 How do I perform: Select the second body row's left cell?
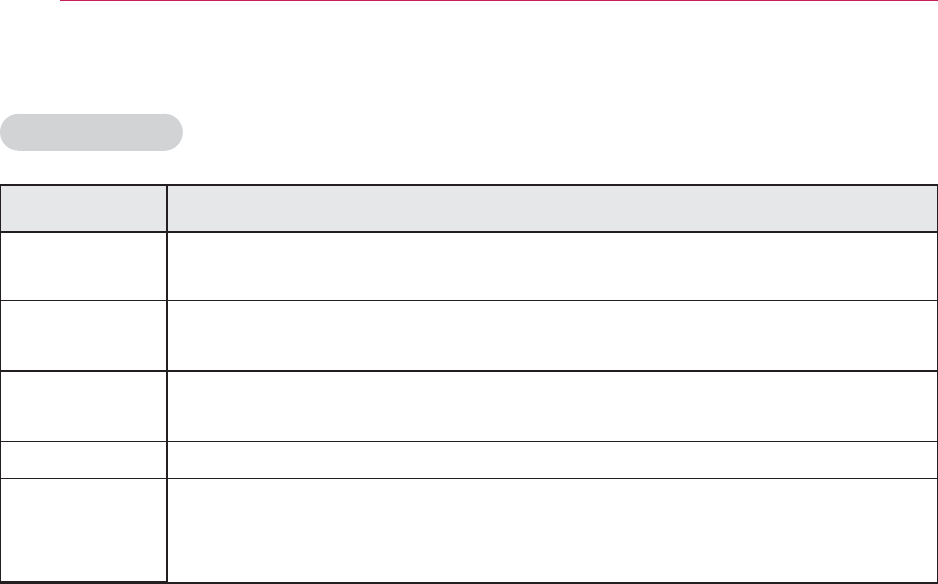tap(83, 335)
